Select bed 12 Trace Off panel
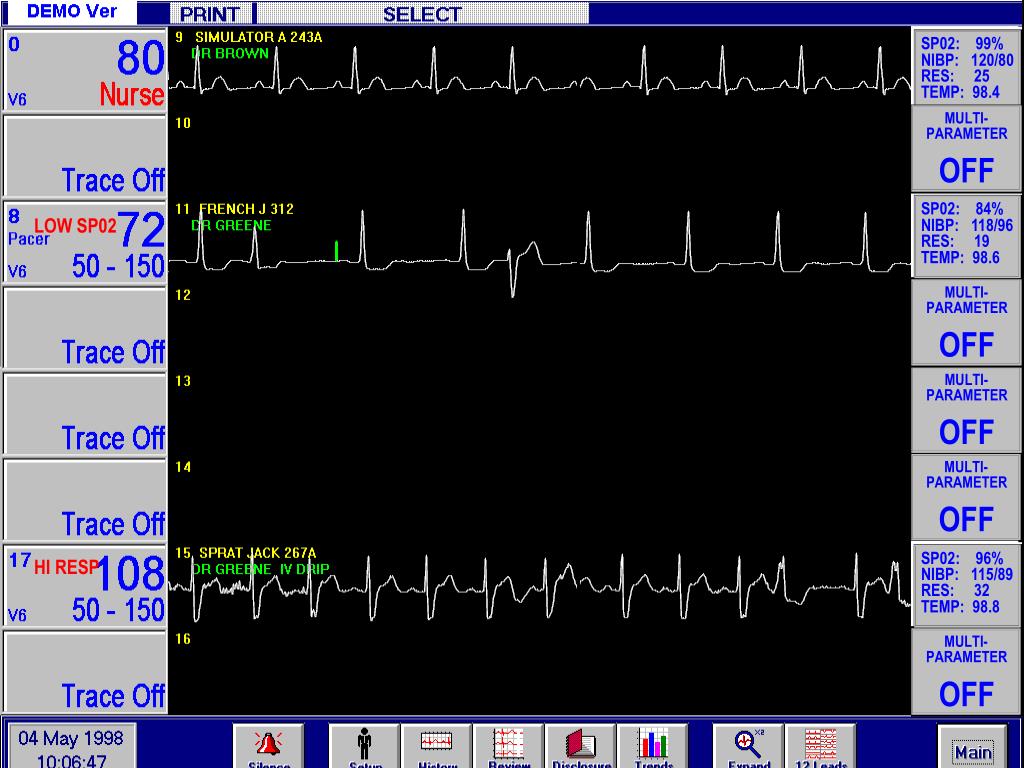The width and height of the screenshot is (1024, 768). tap(85, 328)
